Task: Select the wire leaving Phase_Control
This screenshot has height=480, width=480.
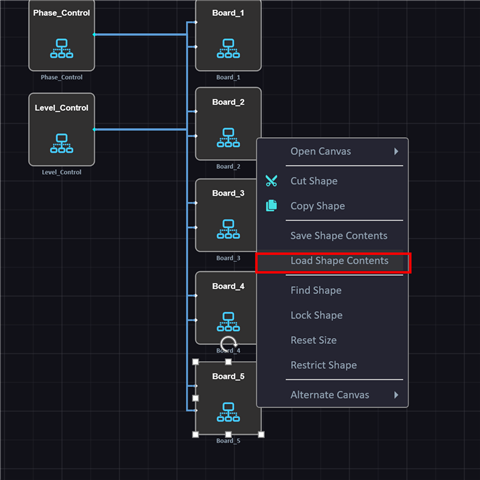Action: click(x=141, y=34)
